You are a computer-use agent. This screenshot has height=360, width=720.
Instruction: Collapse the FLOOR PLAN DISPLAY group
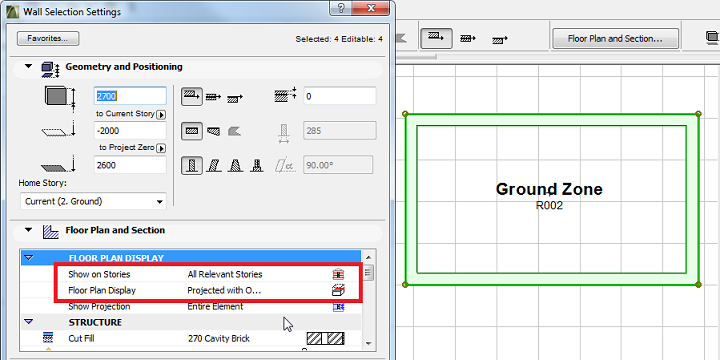pyautogui.click(x=28, y=258)
